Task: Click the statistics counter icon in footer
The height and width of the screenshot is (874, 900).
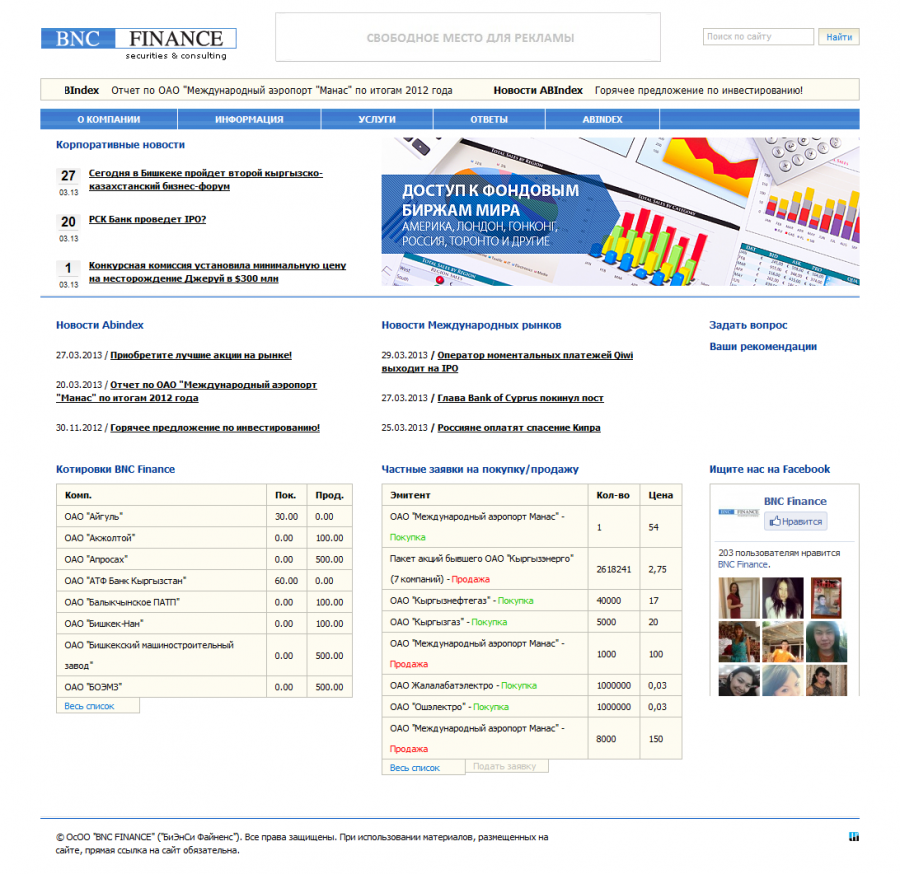Action: tap(853, 837)
